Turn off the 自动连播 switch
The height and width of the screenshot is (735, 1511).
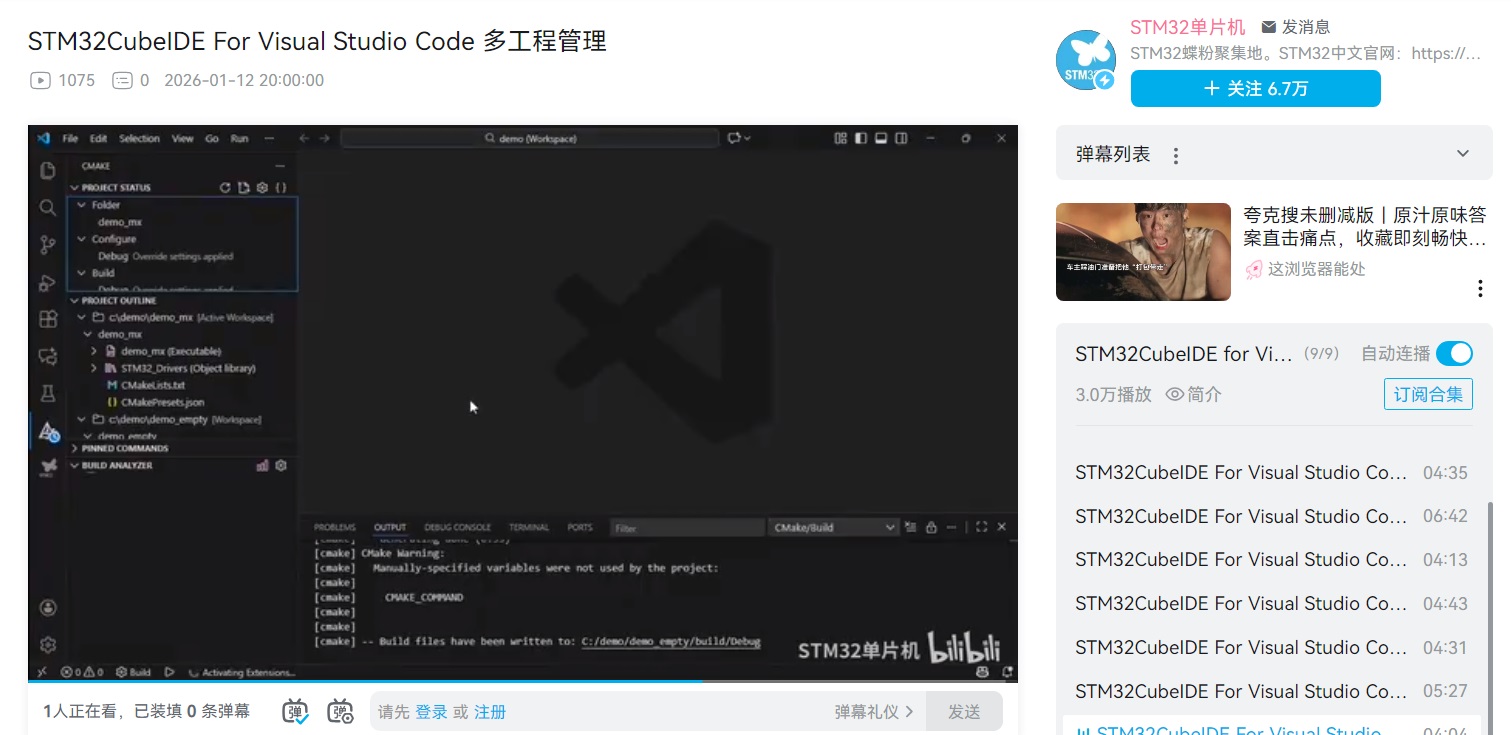(1454, 354)
